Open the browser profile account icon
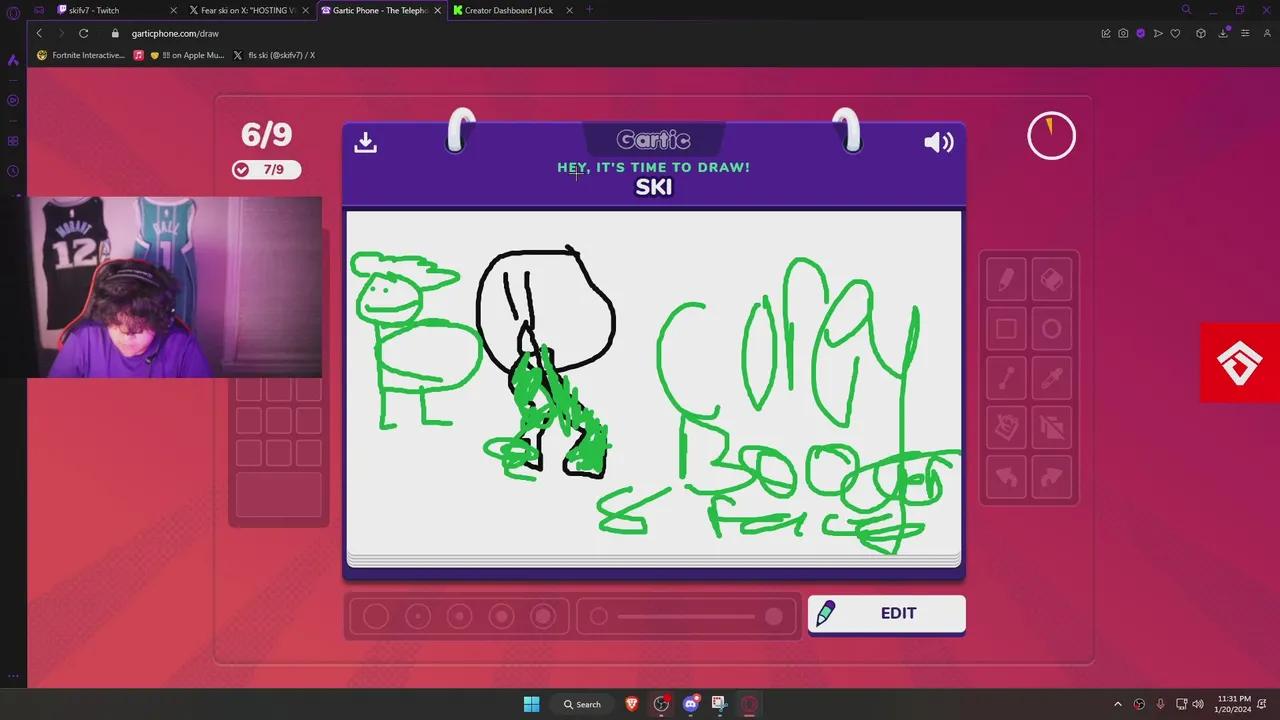 (1266, 33)
